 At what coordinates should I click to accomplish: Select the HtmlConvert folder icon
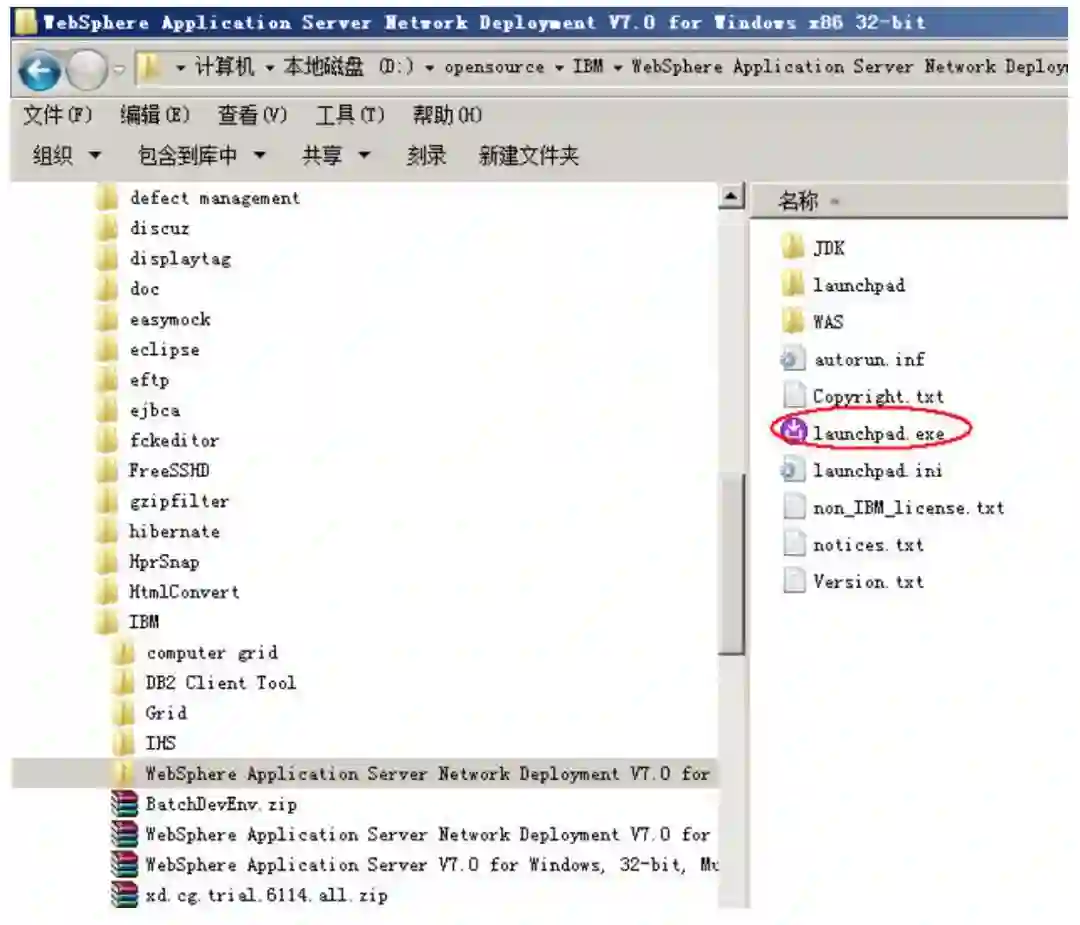click(107, 592)
